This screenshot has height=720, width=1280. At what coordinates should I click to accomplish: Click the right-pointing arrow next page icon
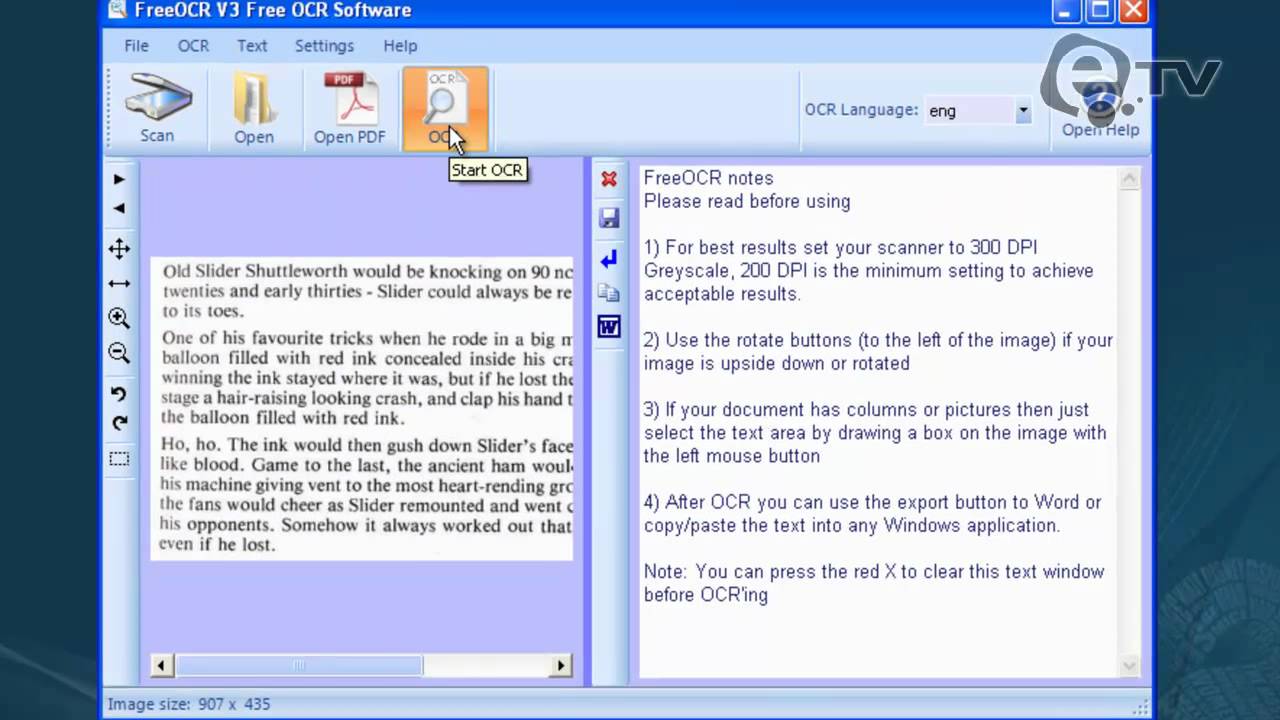(119, 179)
